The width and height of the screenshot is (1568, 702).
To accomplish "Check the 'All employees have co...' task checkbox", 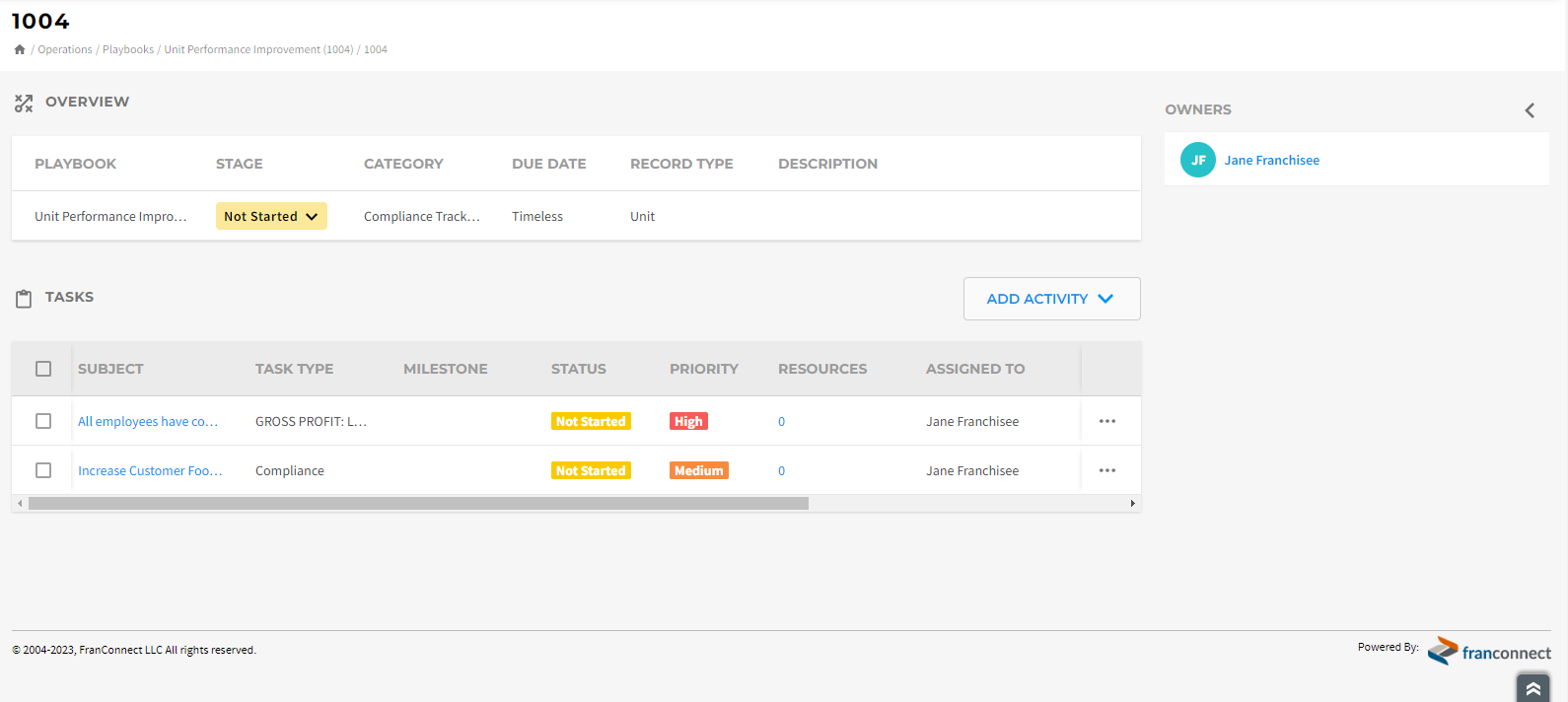I will [43, 421].
